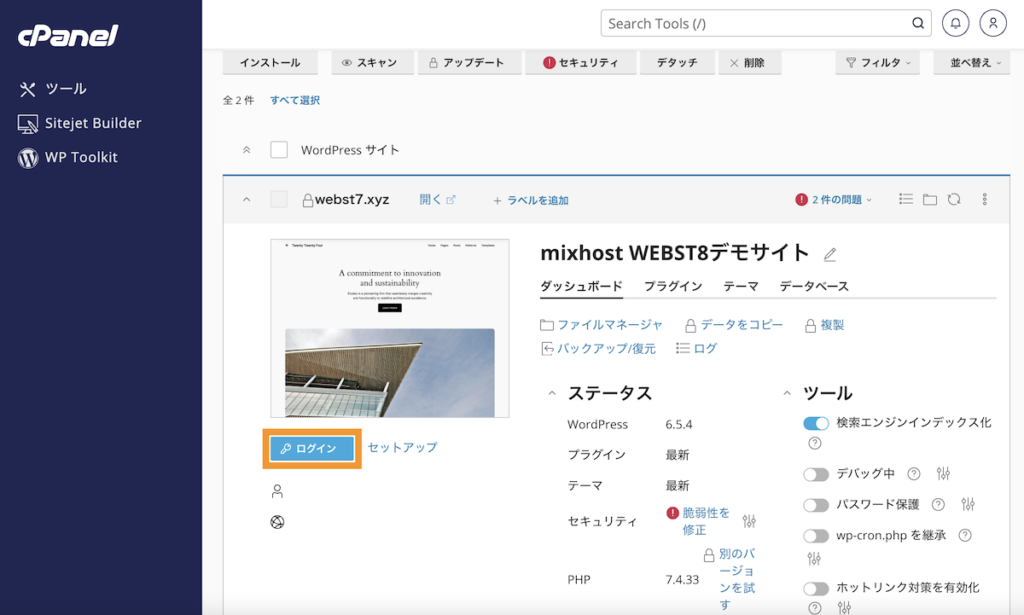Viewport: 1024px width, 615px height.
Task: Collapse the webst7.xyz site panel
Action: [246, 199]
